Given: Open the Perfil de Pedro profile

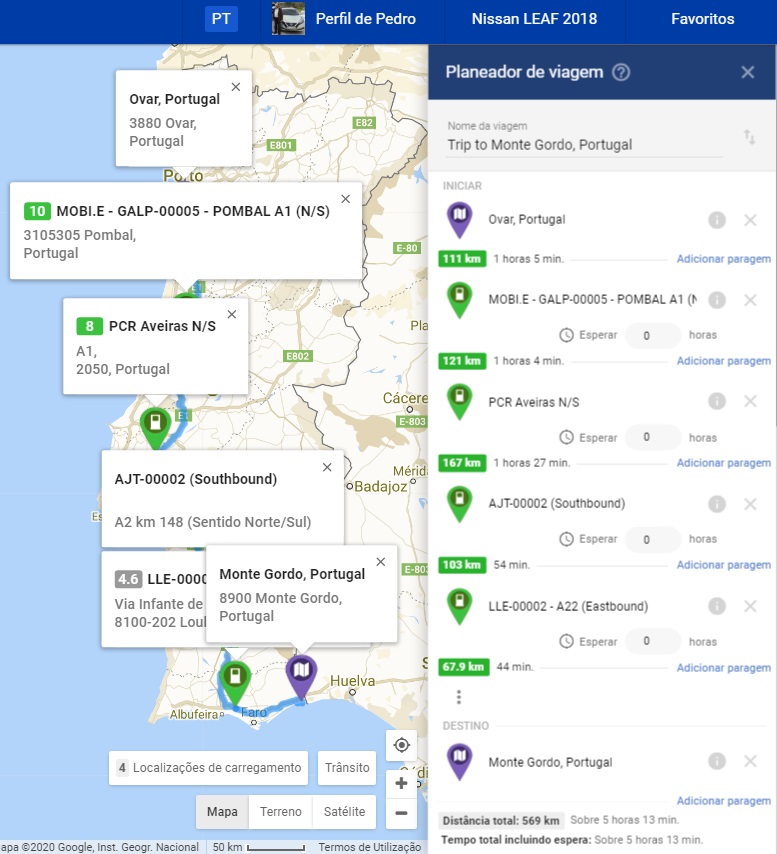Looking at the screenshot, I should 365,19.
